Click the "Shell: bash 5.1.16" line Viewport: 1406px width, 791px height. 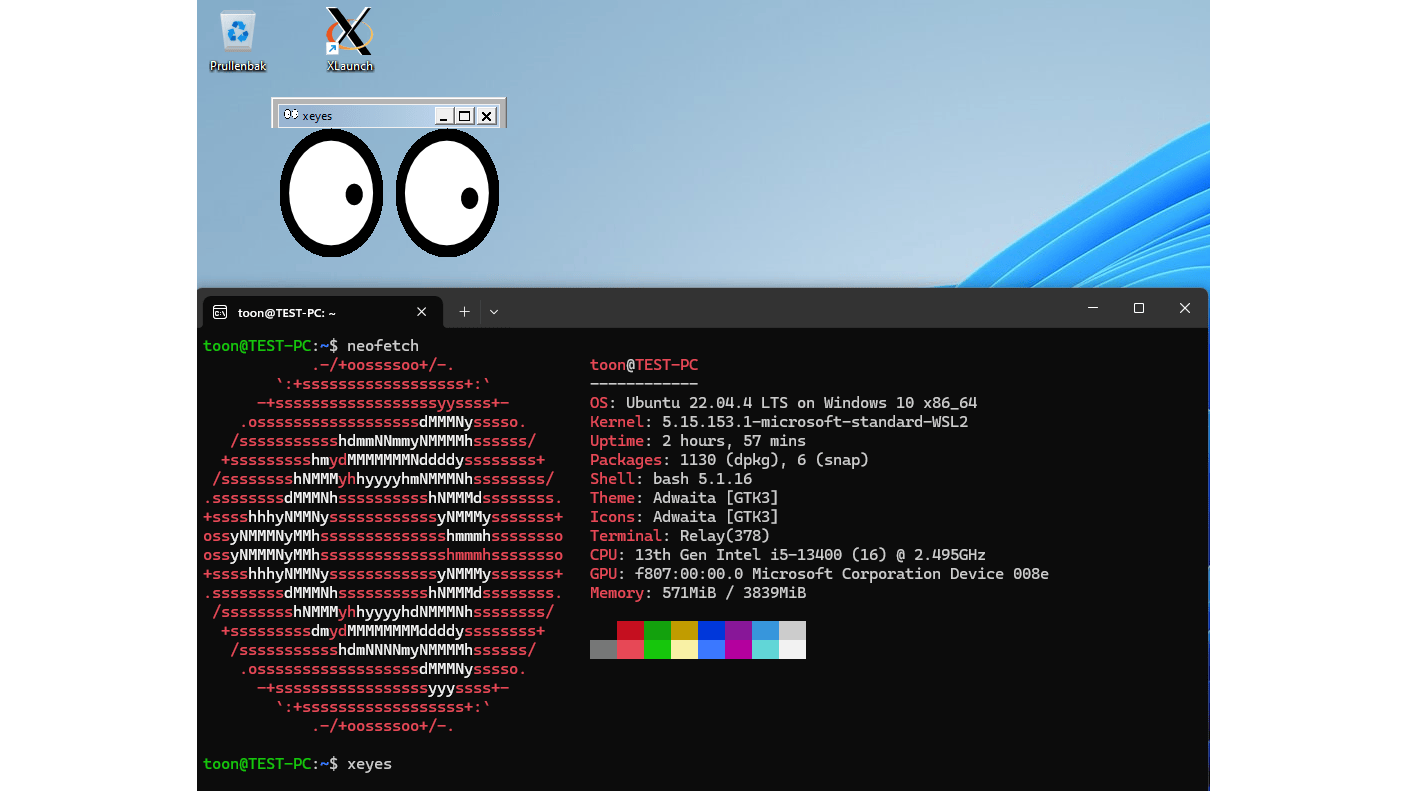(x=671, y=479)
